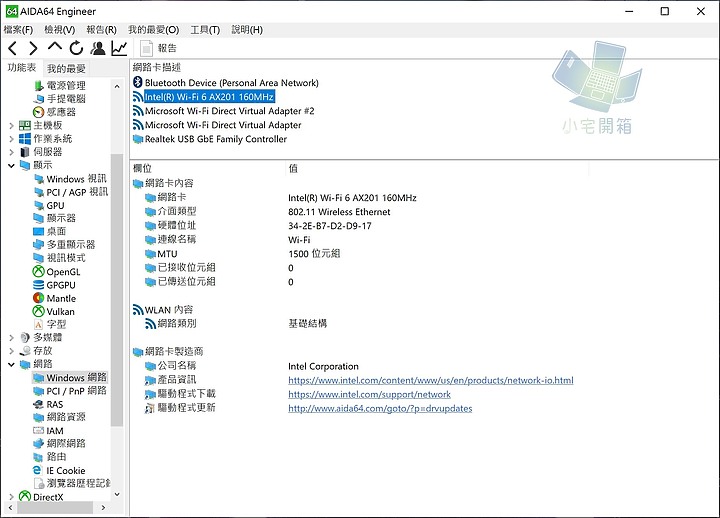The height and width of the screenshot is (518, 720).
Task: Open the graph chart toolbar icon
Action: tap(119, 48)
